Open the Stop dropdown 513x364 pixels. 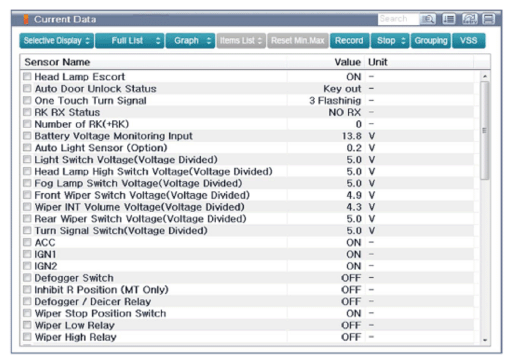click(x=390, y=41)
